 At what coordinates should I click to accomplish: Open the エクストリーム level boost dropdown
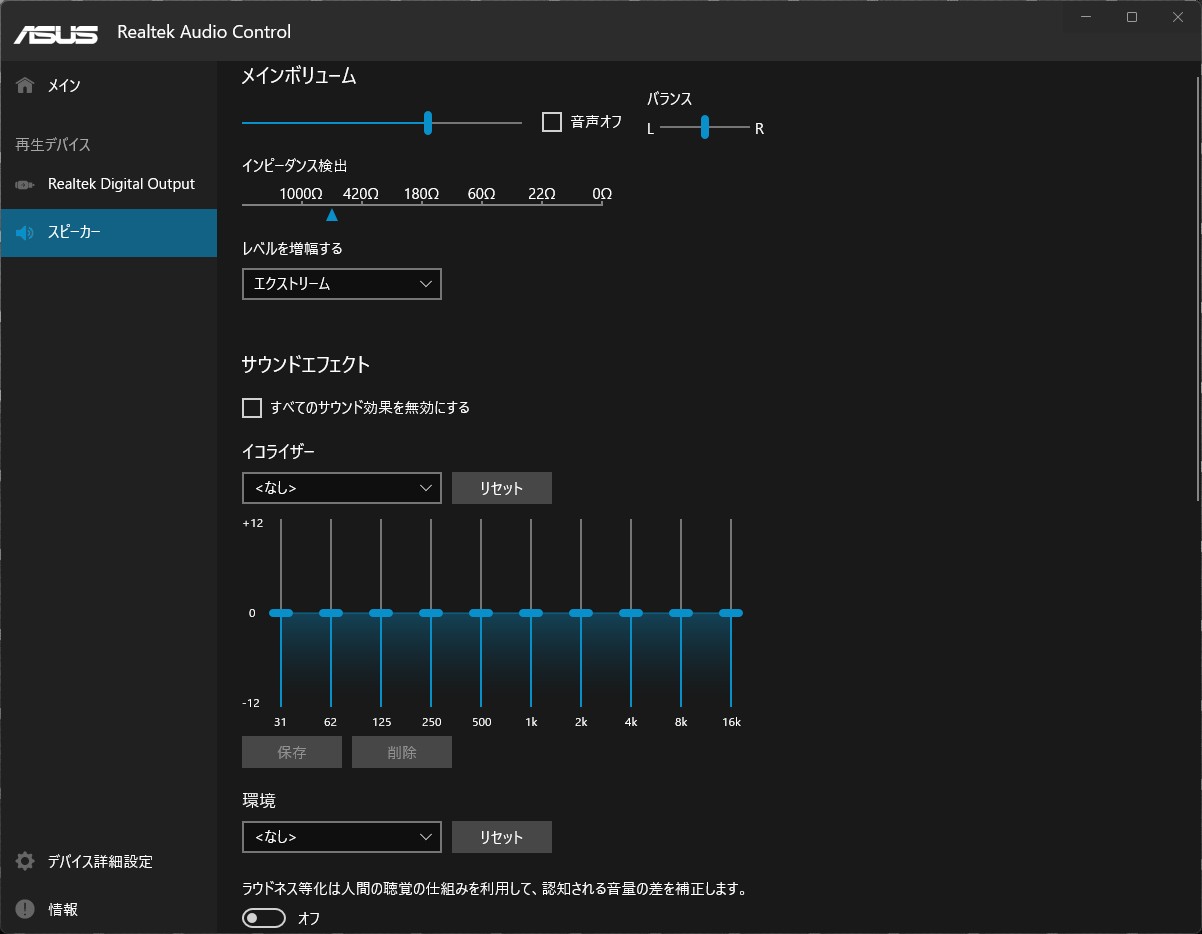341,284
